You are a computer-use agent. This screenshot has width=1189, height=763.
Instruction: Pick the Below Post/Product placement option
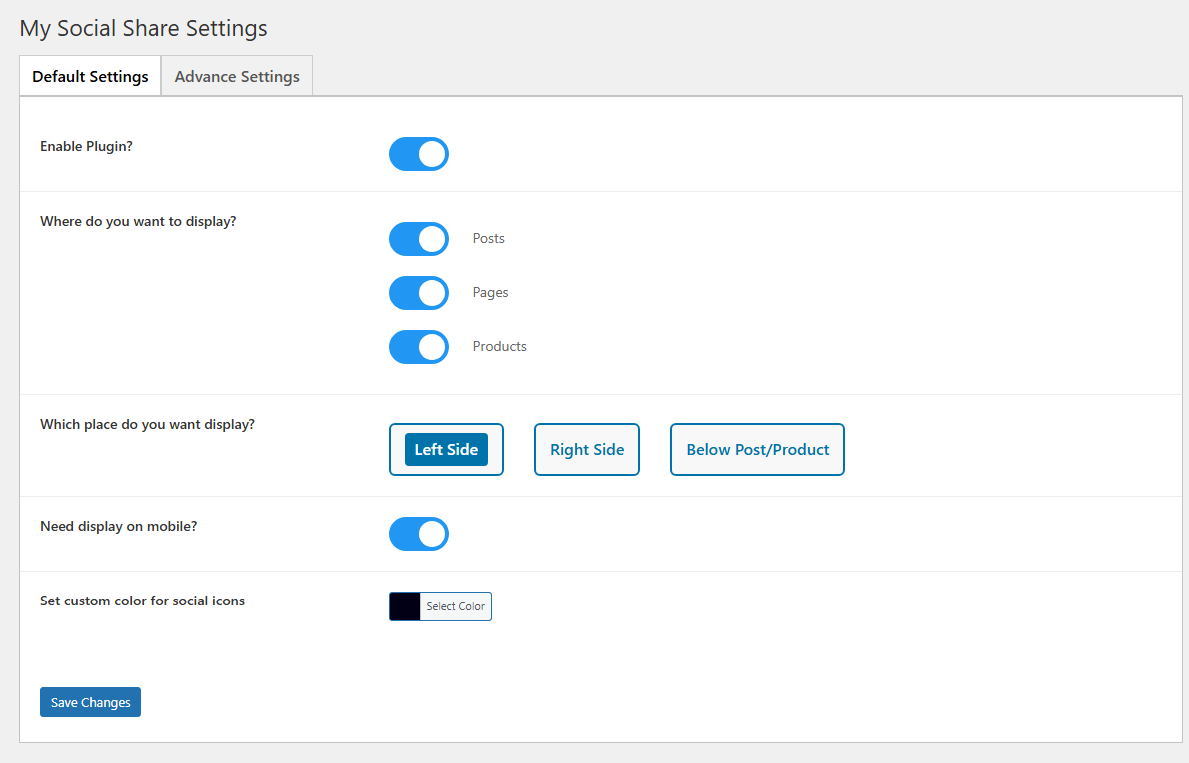pyautogui.click(x=757, y=450)
